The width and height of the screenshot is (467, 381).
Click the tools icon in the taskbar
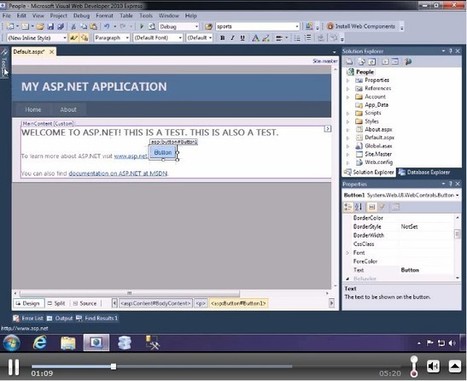click(x=153, y=343)
